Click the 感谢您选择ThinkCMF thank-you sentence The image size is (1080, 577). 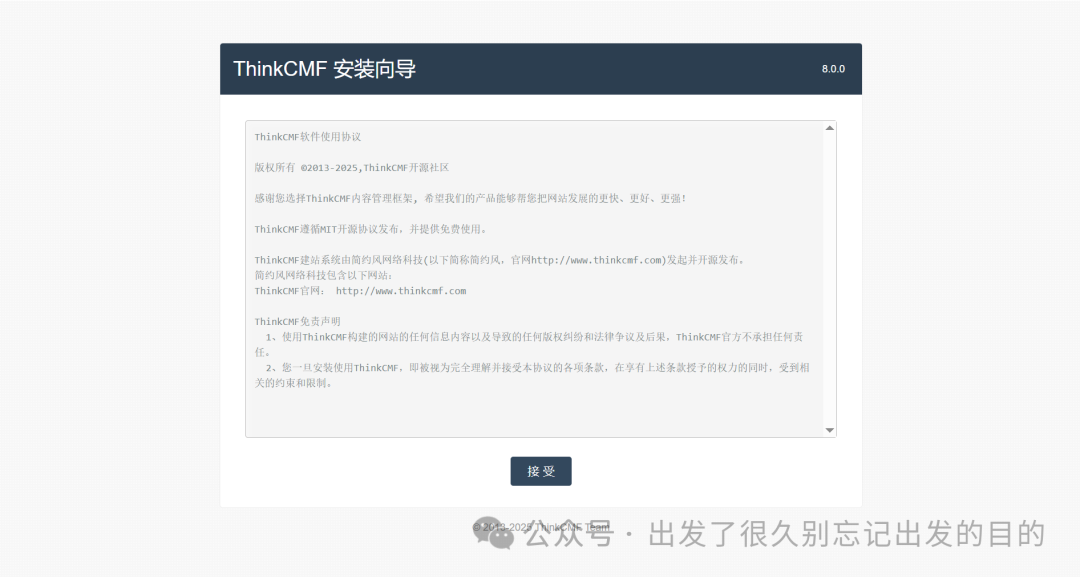coord(470,198)
